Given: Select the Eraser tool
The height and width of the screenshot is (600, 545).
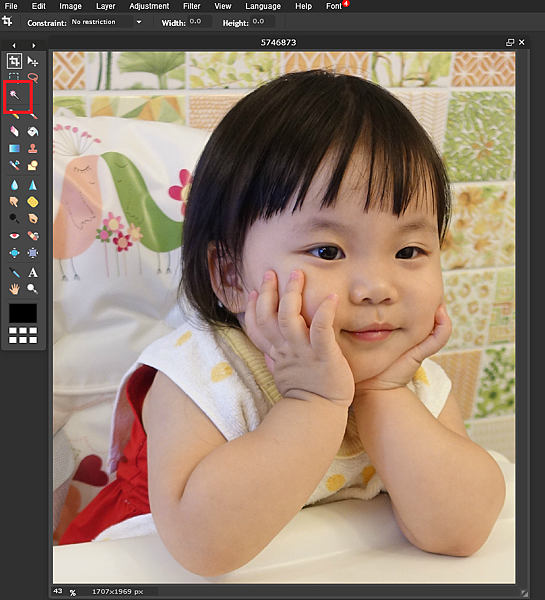Looking at the screenshot, I should (15, 132).
